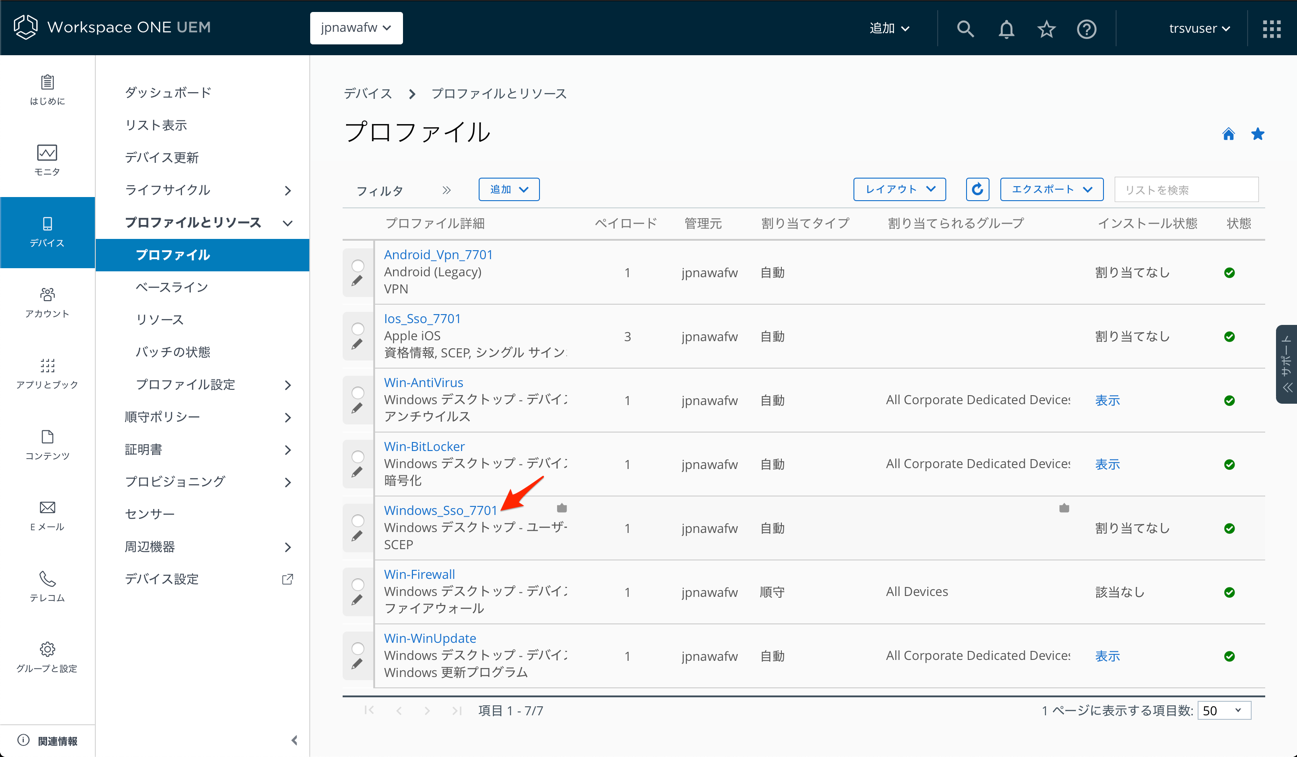Image resolution: width=1297 pixels, height=757 pixels.
Task: Edit Win-AntiVirus using pencil icon
Action: click(x=357, y=410)
